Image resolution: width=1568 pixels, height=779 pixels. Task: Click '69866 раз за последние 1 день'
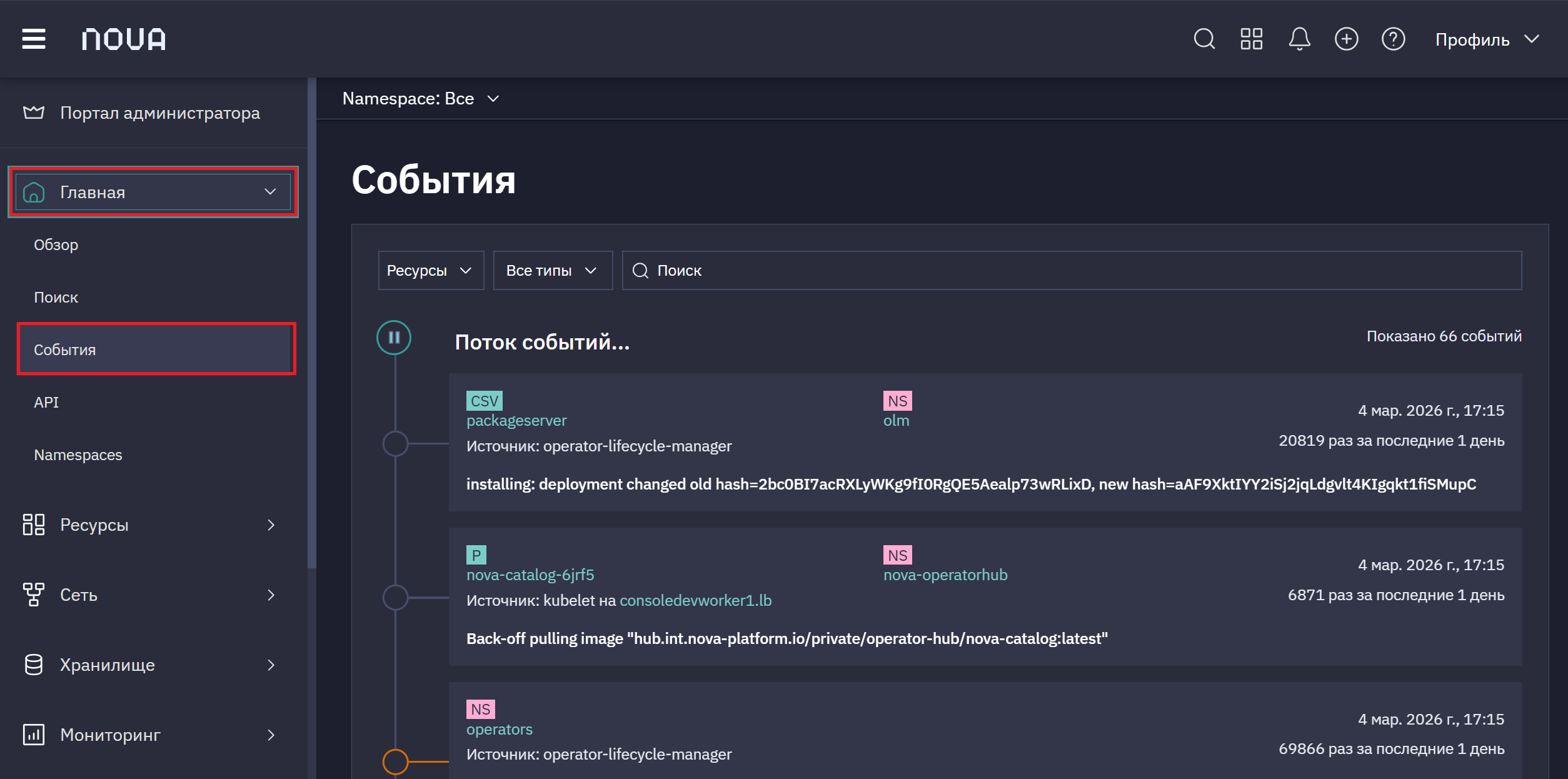pos(1391,749)
